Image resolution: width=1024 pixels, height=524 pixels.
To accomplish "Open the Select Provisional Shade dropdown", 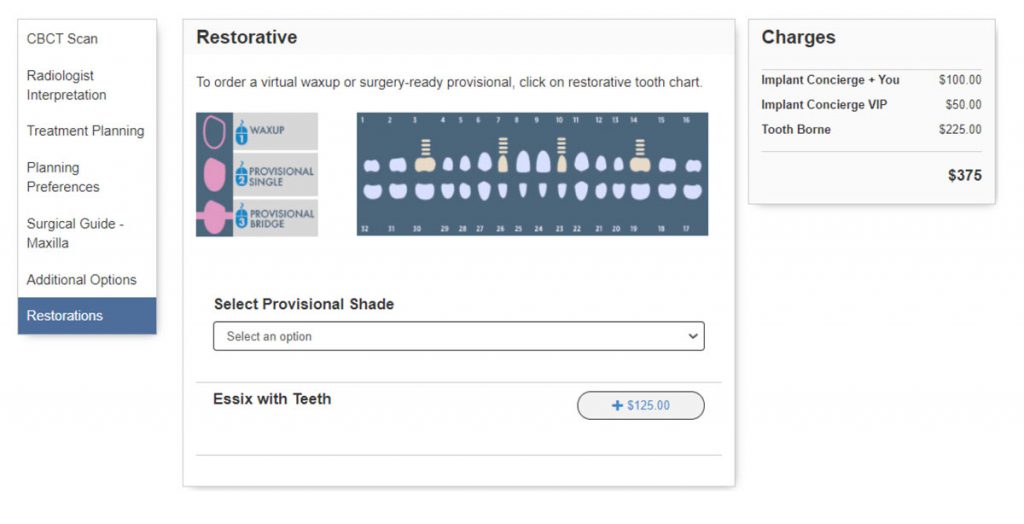I will point(458,336).
